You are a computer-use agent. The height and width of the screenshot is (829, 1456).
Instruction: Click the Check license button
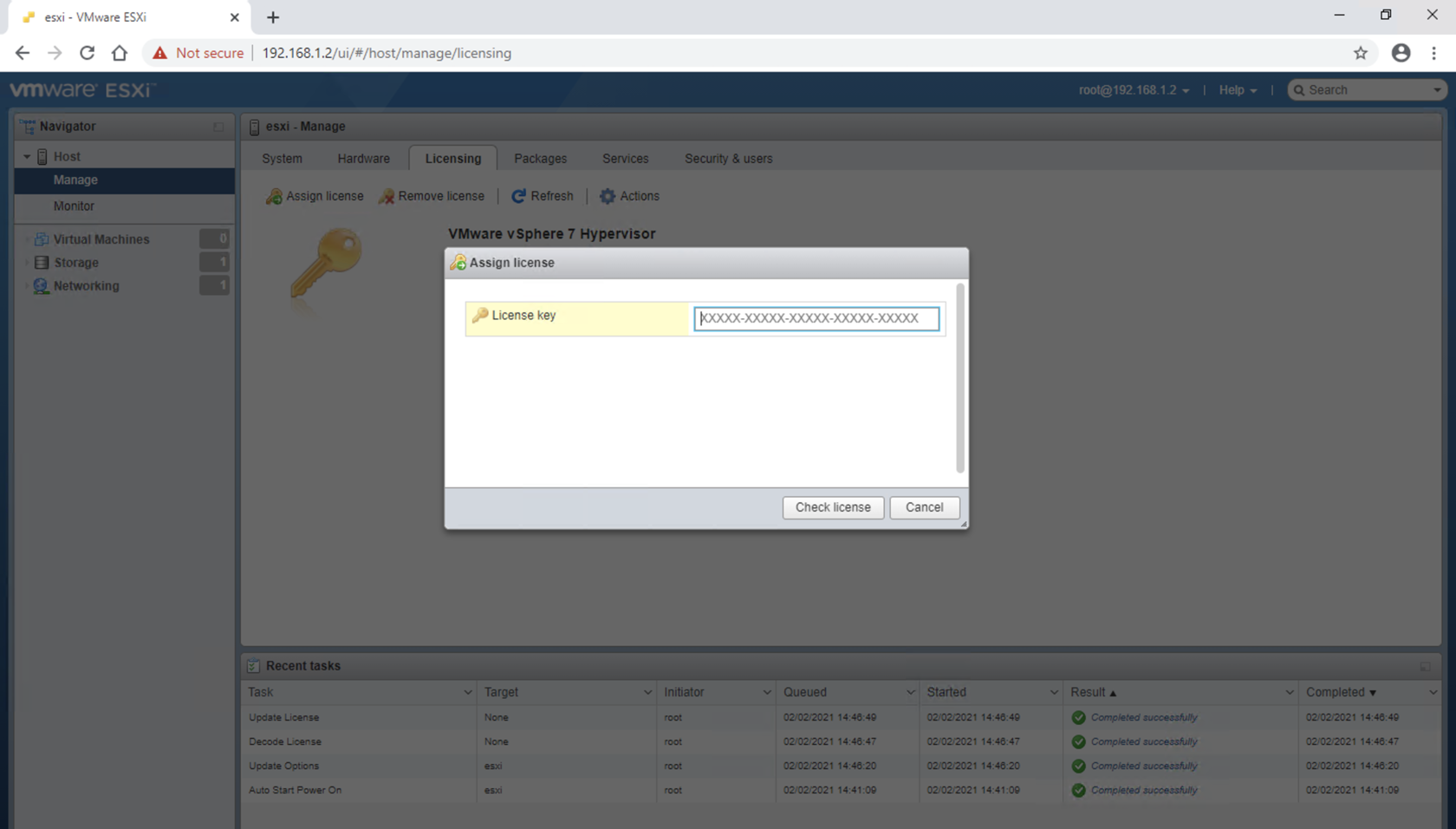(833, 507)
